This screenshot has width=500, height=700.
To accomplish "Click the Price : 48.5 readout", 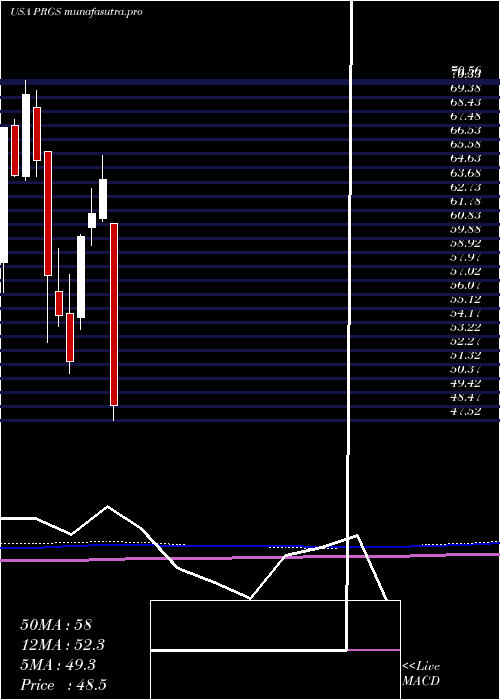I will (x=63, y=685).
